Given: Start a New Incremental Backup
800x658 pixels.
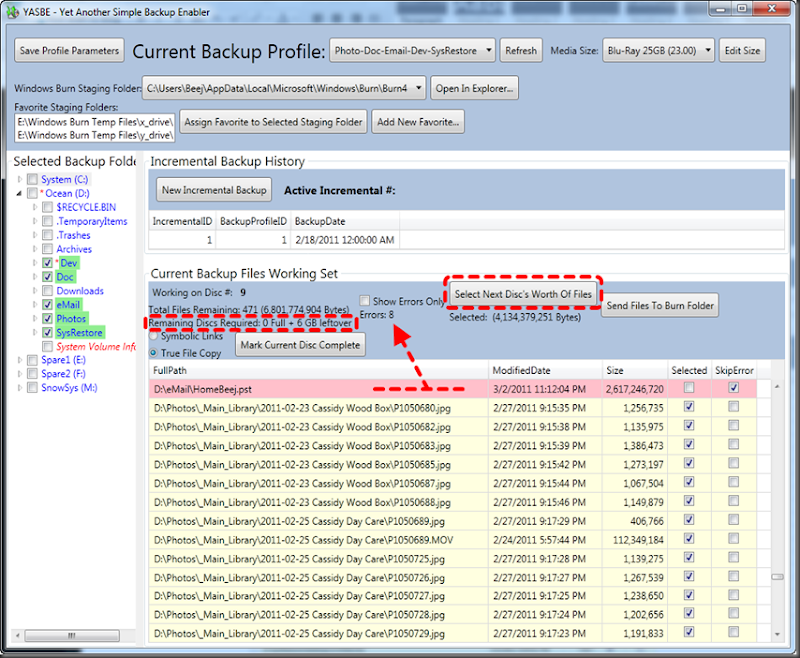Looking at the screenshot, I should click(213, 189).
